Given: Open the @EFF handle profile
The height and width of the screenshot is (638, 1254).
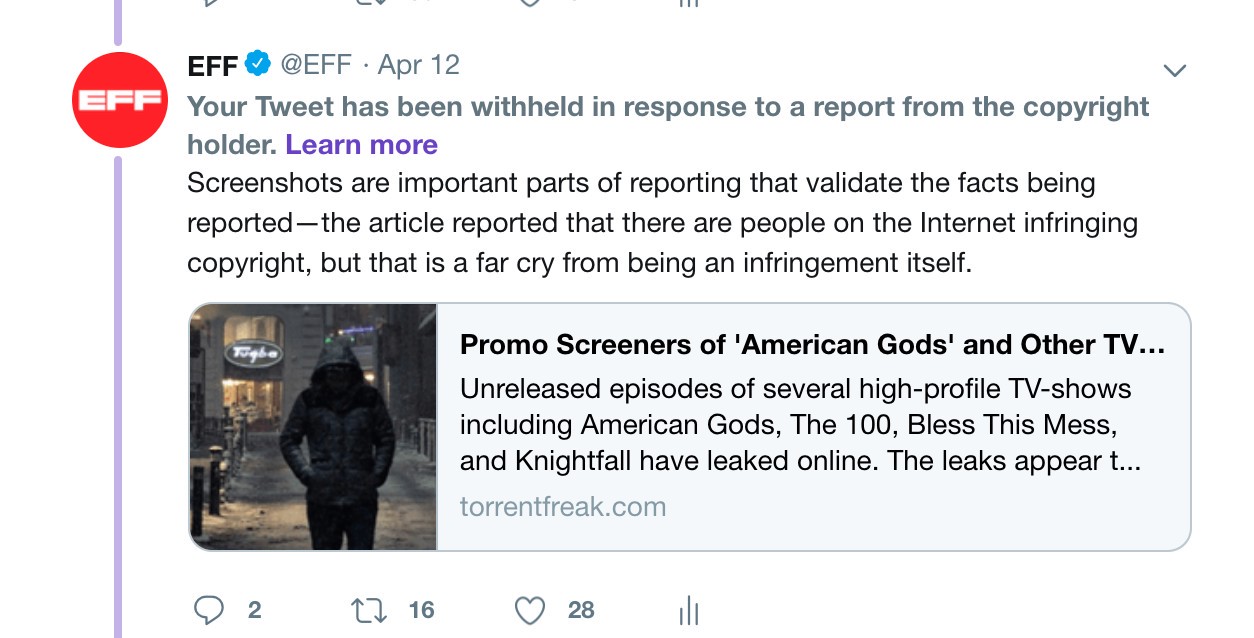Looking at the screenshot, I should [315, 66].
